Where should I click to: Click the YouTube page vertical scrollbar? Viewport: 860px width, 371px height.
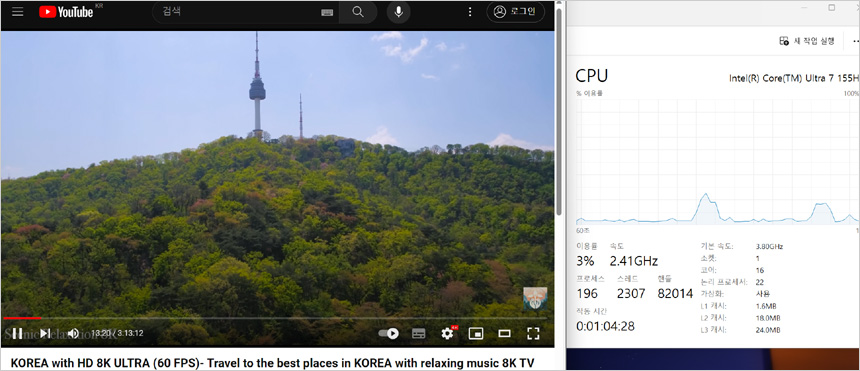point(559,113)
